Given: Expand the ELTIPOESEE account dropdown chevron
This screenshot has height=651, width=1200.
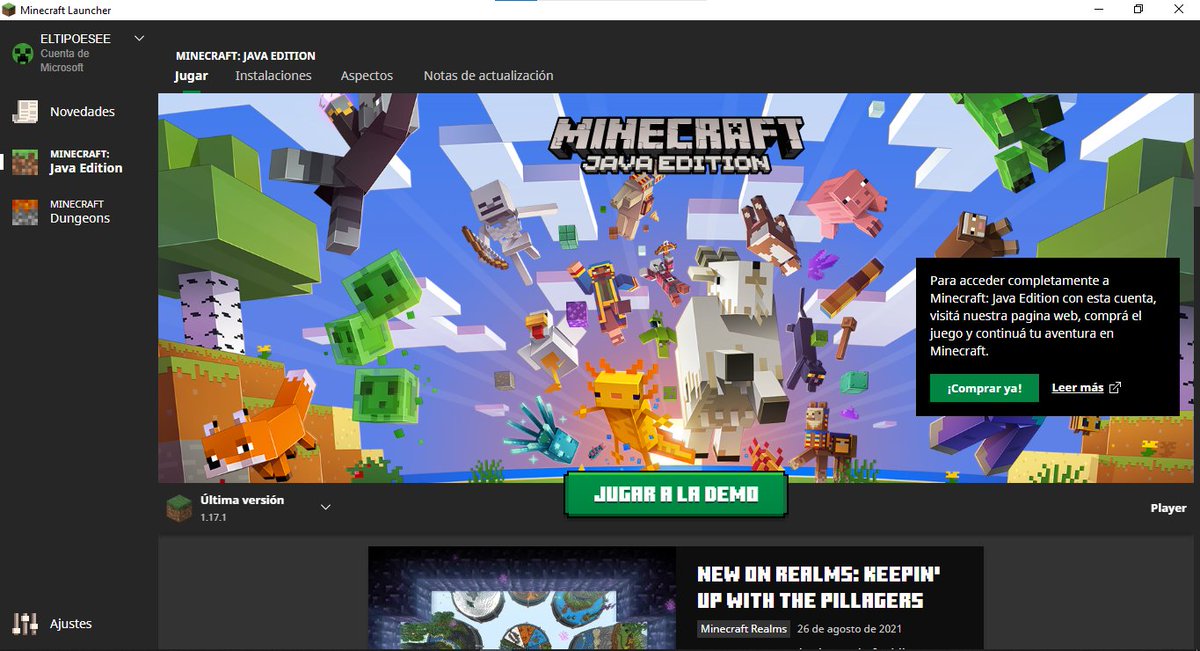Looking at the screenshot, I should click(x=139, y=38).
